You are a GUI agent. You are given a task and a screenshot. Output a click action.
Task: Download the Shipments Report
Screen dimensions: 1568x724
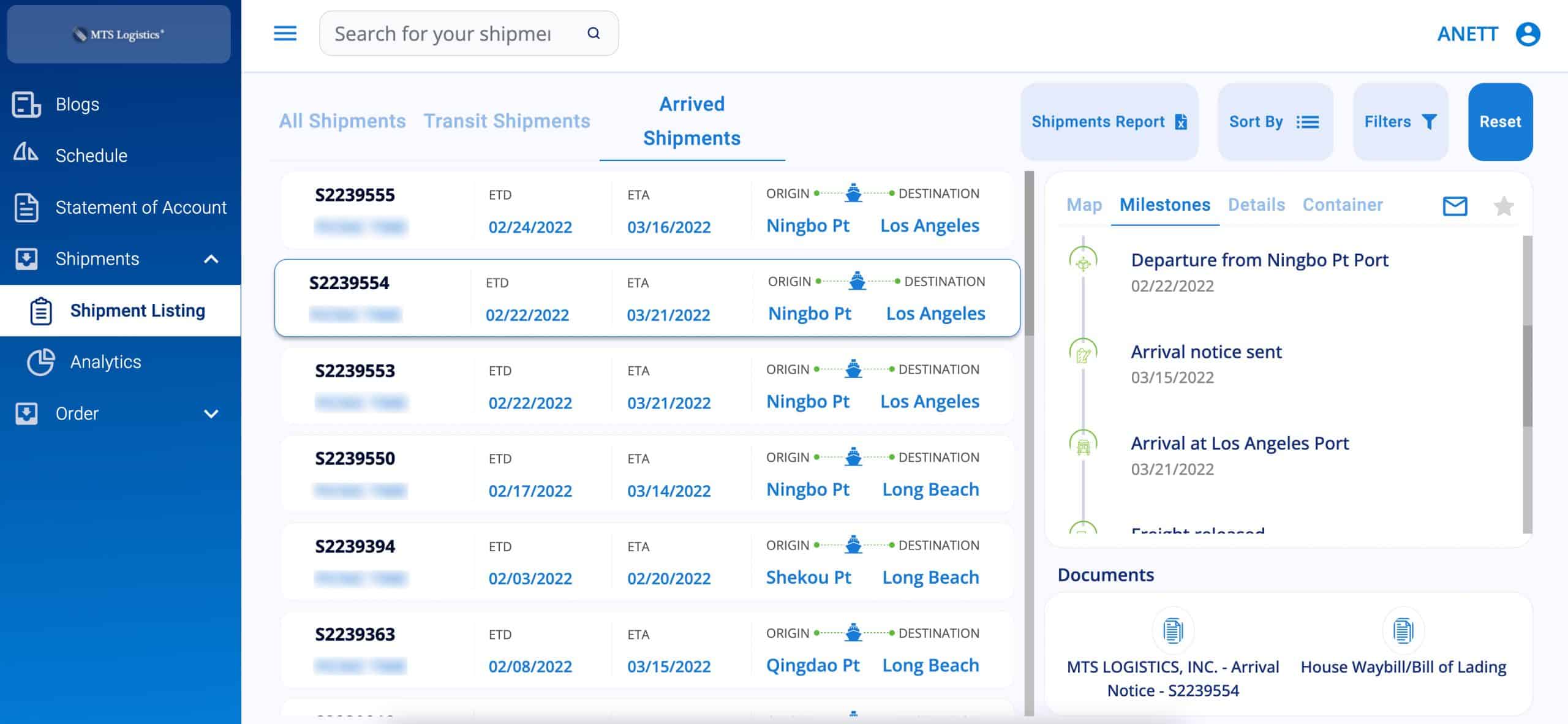click(x=1109, y=122)
